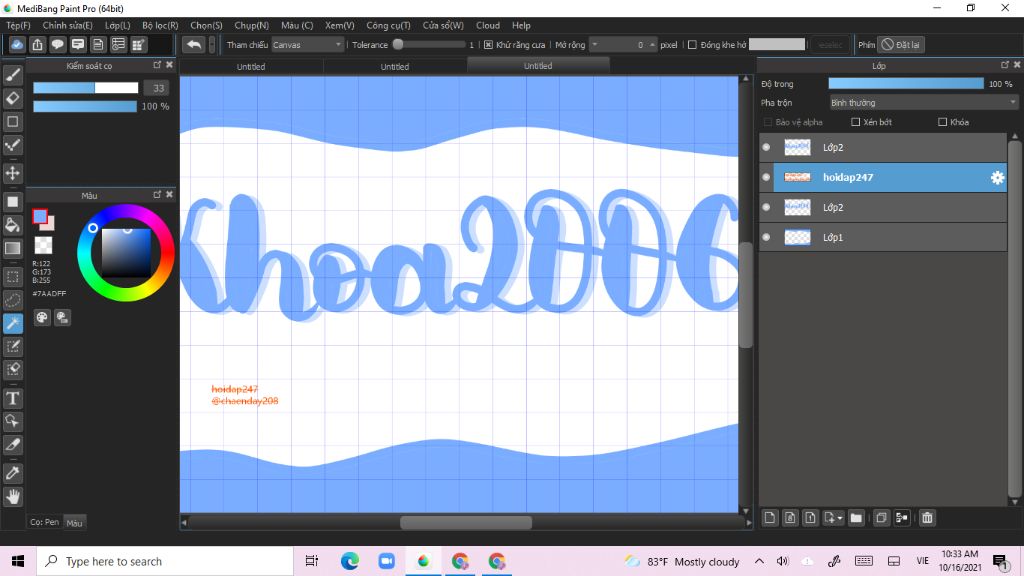Toggle visibility of lower Lớp2 layer

(x=766, y=208)
